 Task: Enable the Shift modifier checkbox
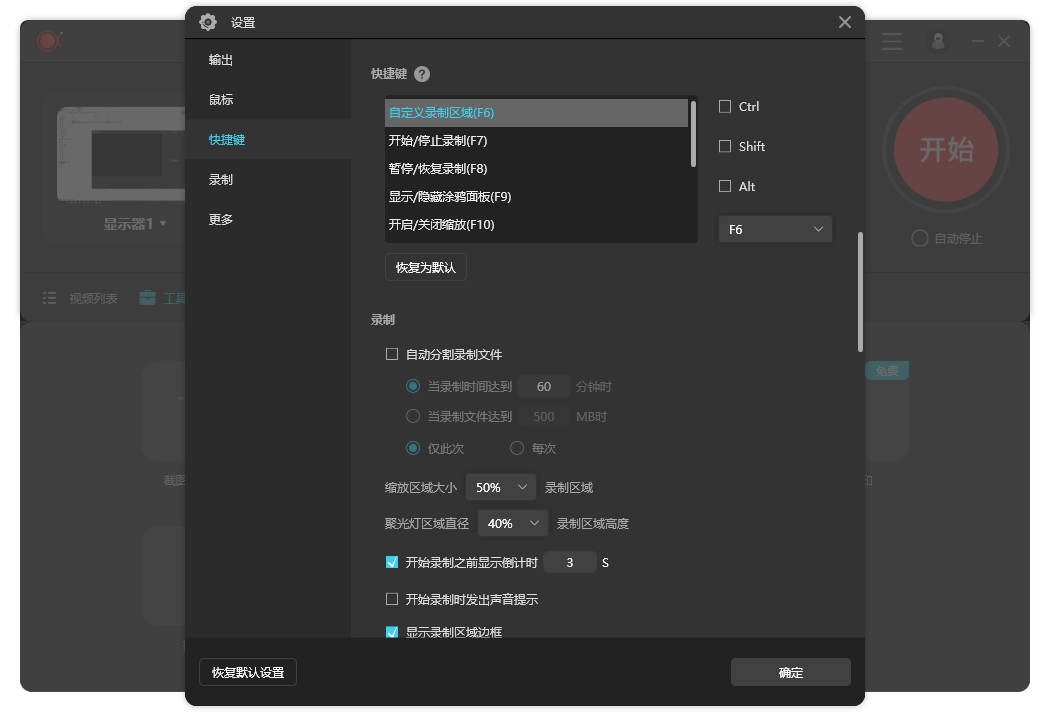[x=724, y=146]
